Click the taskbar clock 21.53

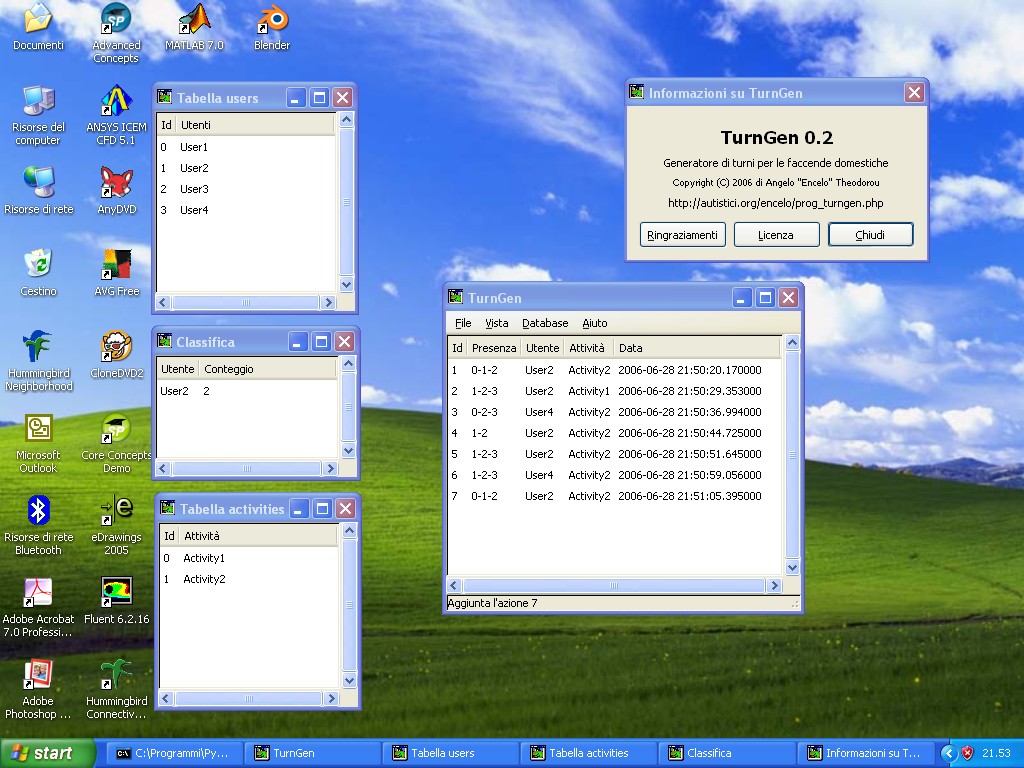996,753
